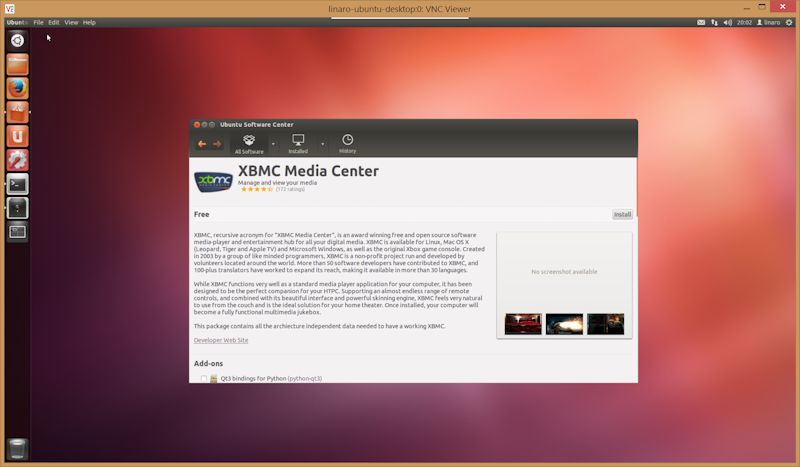Click the No screenshot available preview area
Image resolution: width=800 pixels, height=467 pixels.
pyautogui.click(x=564, y=272)
